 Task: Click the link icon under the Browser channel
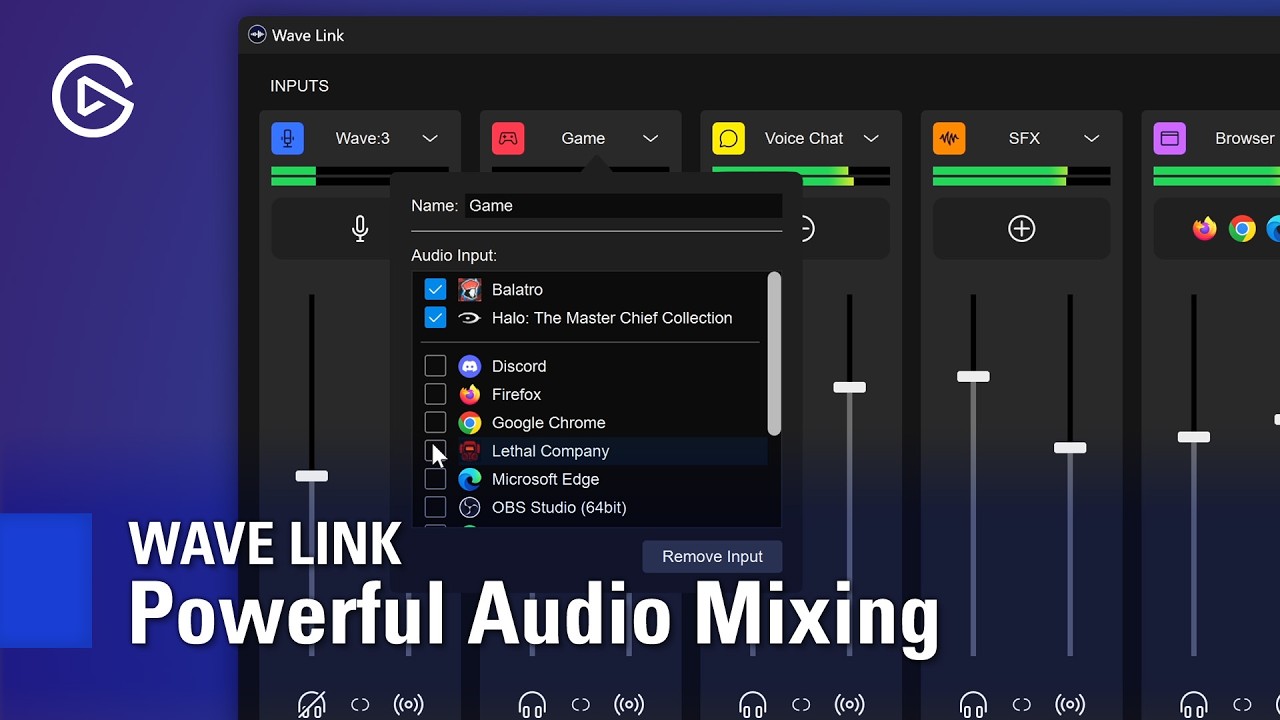tap(1242, 705)
